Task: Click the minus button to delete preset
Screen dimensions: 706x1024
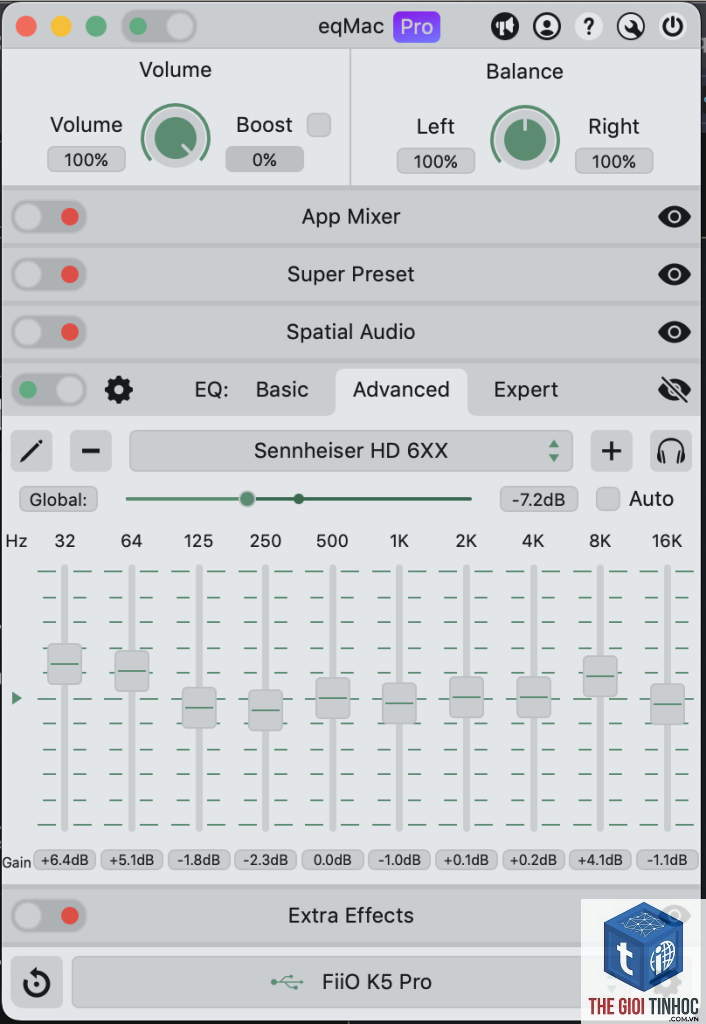Action: [x=91, y=451]
